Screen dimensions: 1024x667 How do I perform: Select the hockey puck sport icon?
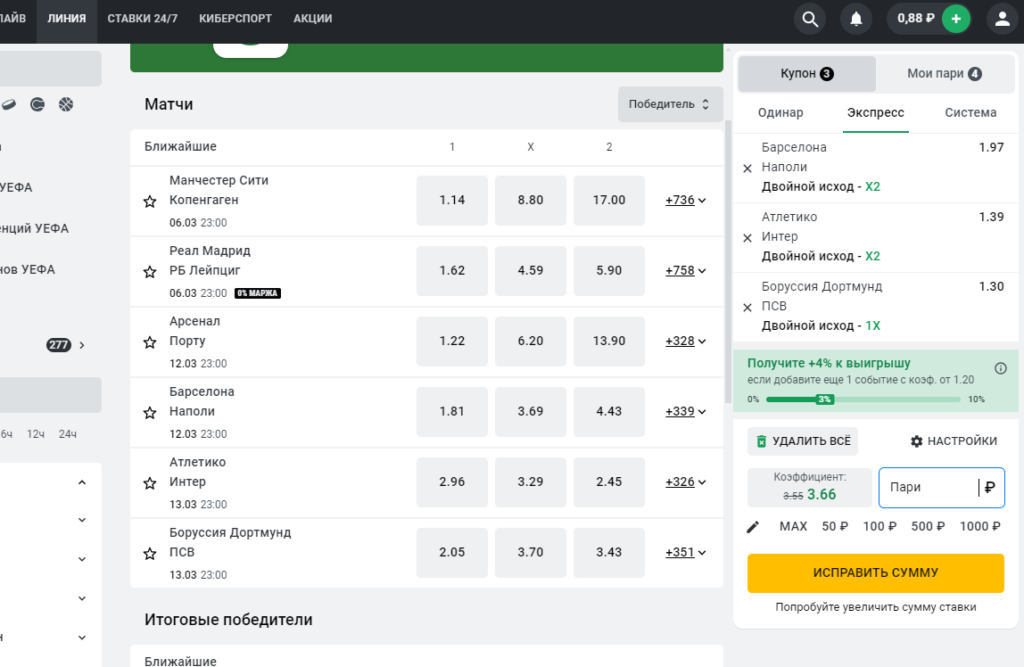(8, 105)
